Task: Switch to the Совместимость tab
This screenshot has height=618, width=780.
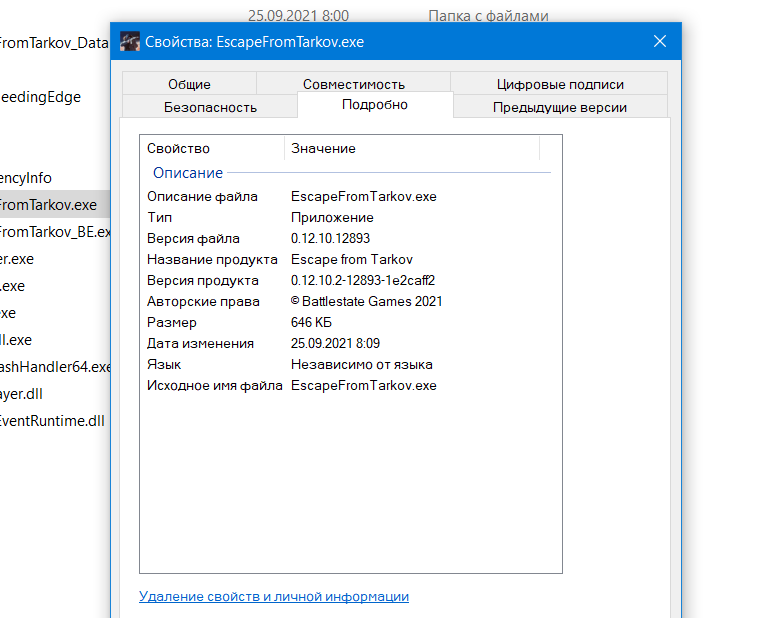Action: click(x=354, y=84)
